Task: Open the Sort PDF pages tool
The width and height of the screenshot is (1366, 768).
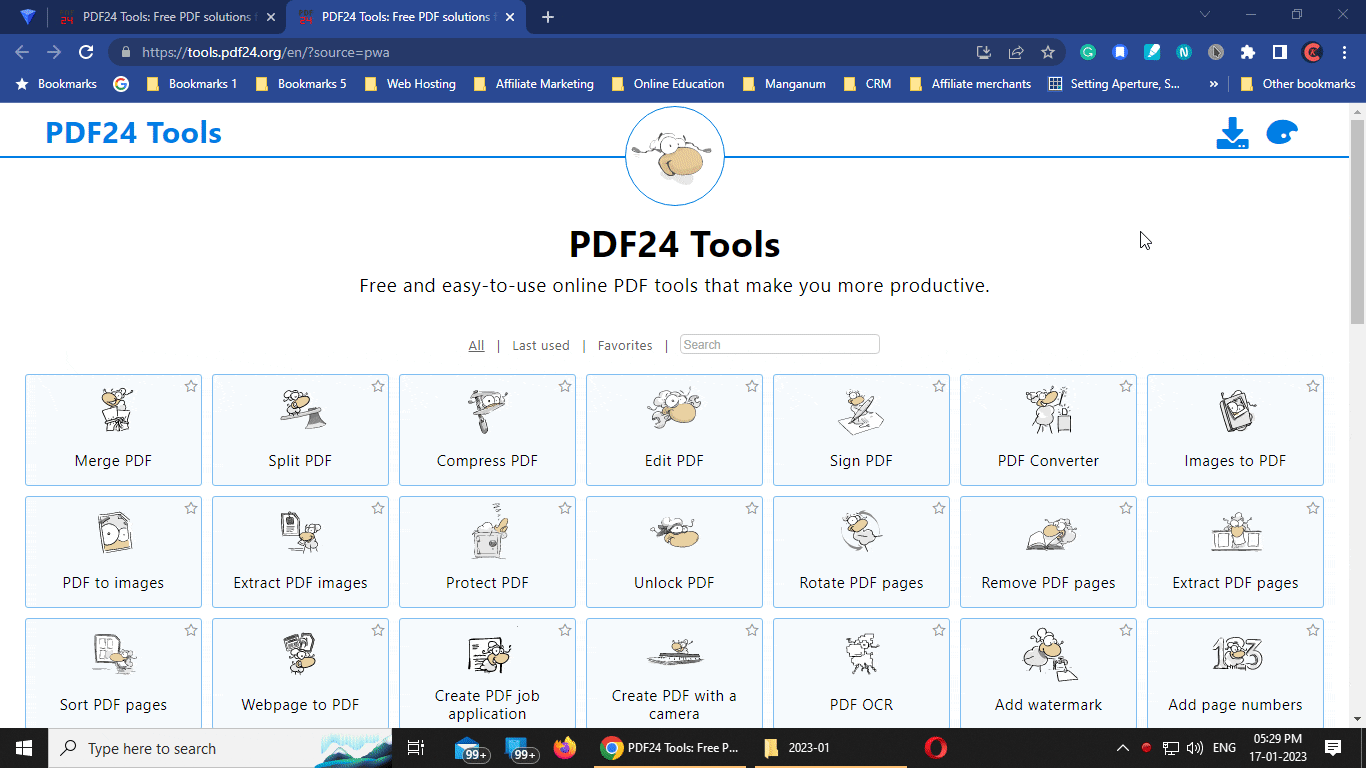Action: tap(113, 673)
